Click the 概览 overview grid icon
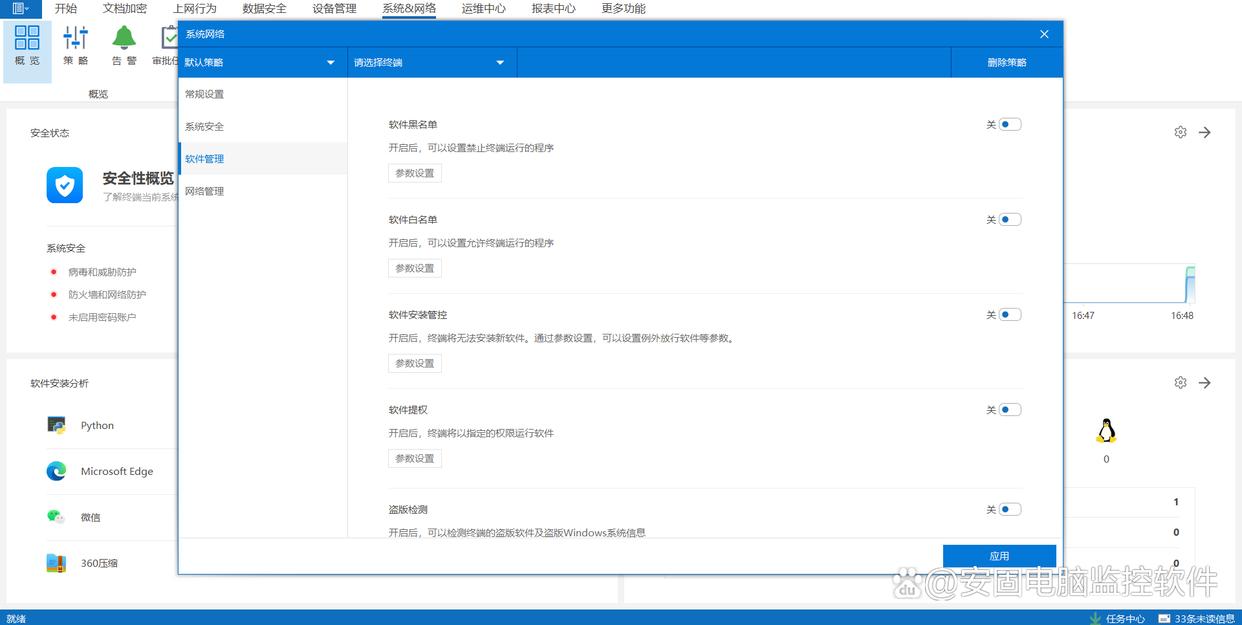 (27, 38)
